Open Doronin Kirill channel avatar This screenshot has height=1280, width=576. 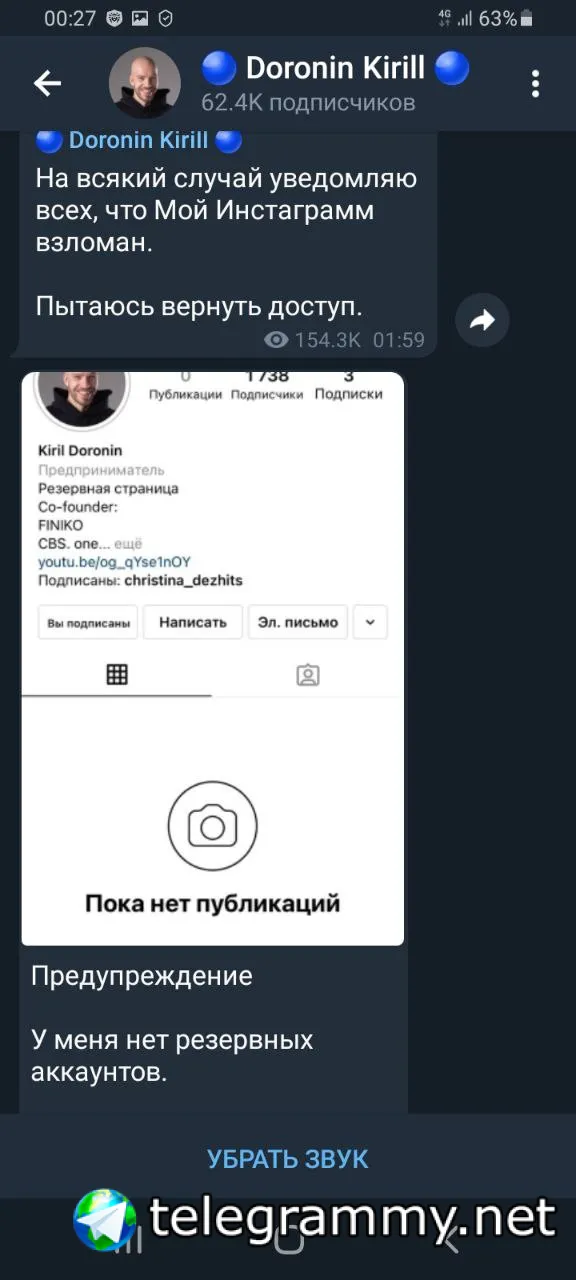click(x=144, y=83)
